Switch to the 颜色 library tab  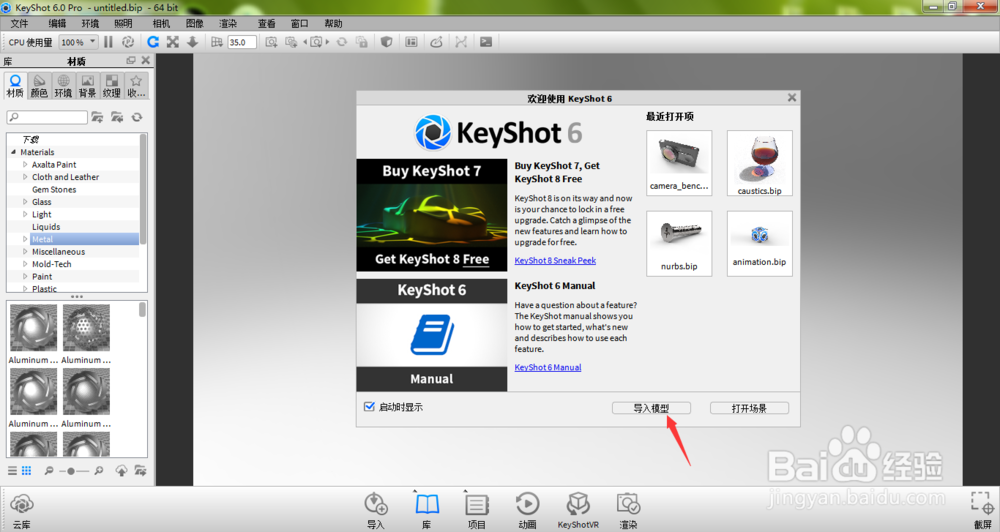39,86
